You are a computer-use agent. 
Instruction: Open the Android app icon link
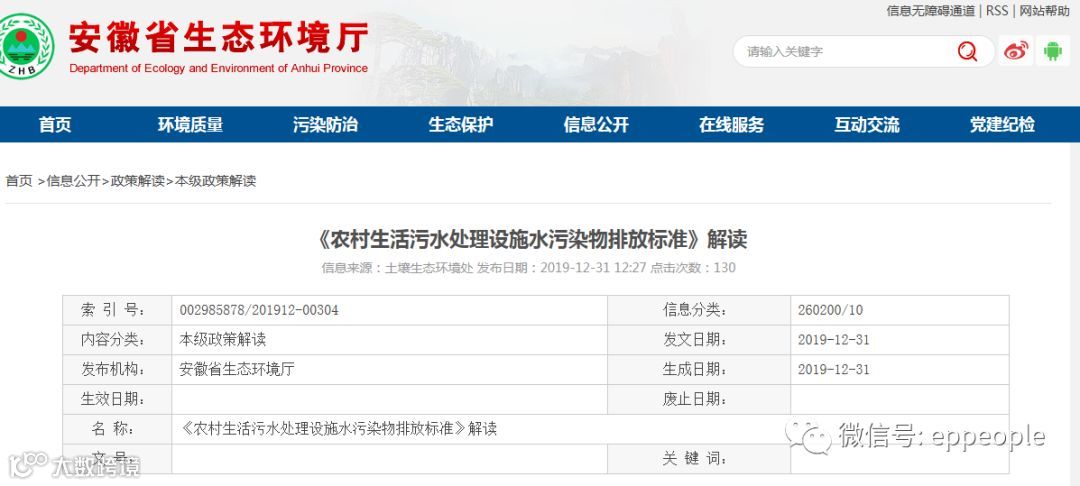(1052, 51)
